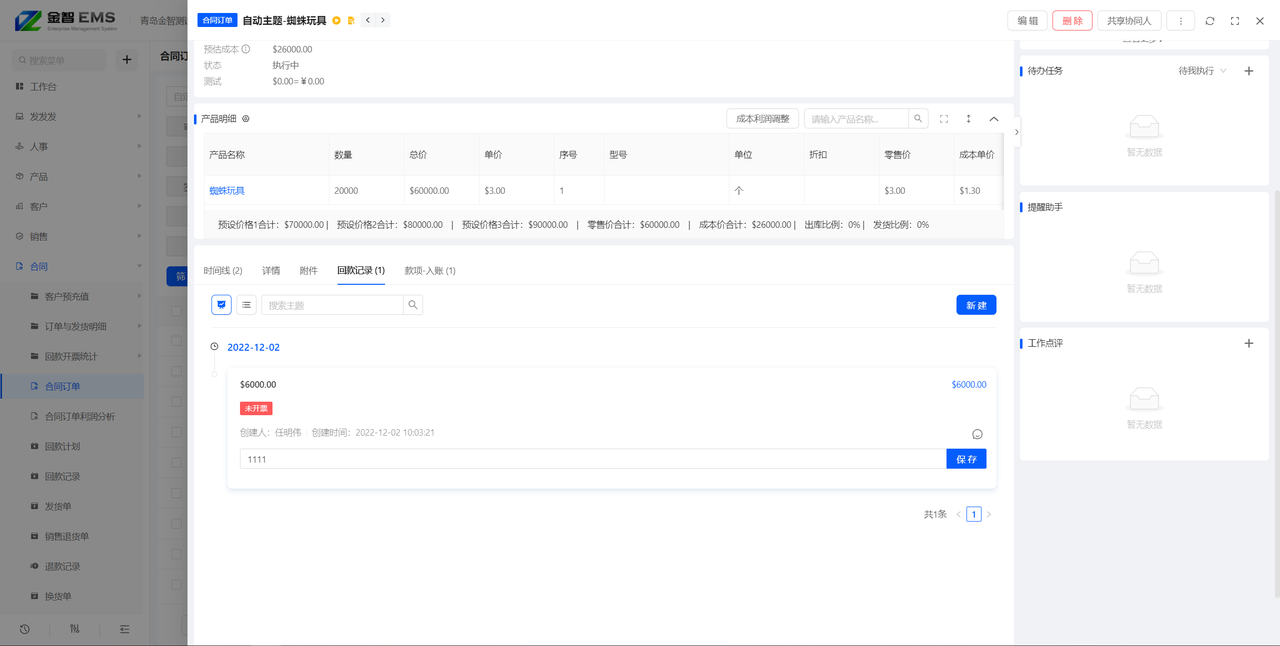This screenshot has height=646, width=1280.
Task: Expand the 产品明细 table to fullscreen
Action: pyautogui.click(x=944, y=119)
